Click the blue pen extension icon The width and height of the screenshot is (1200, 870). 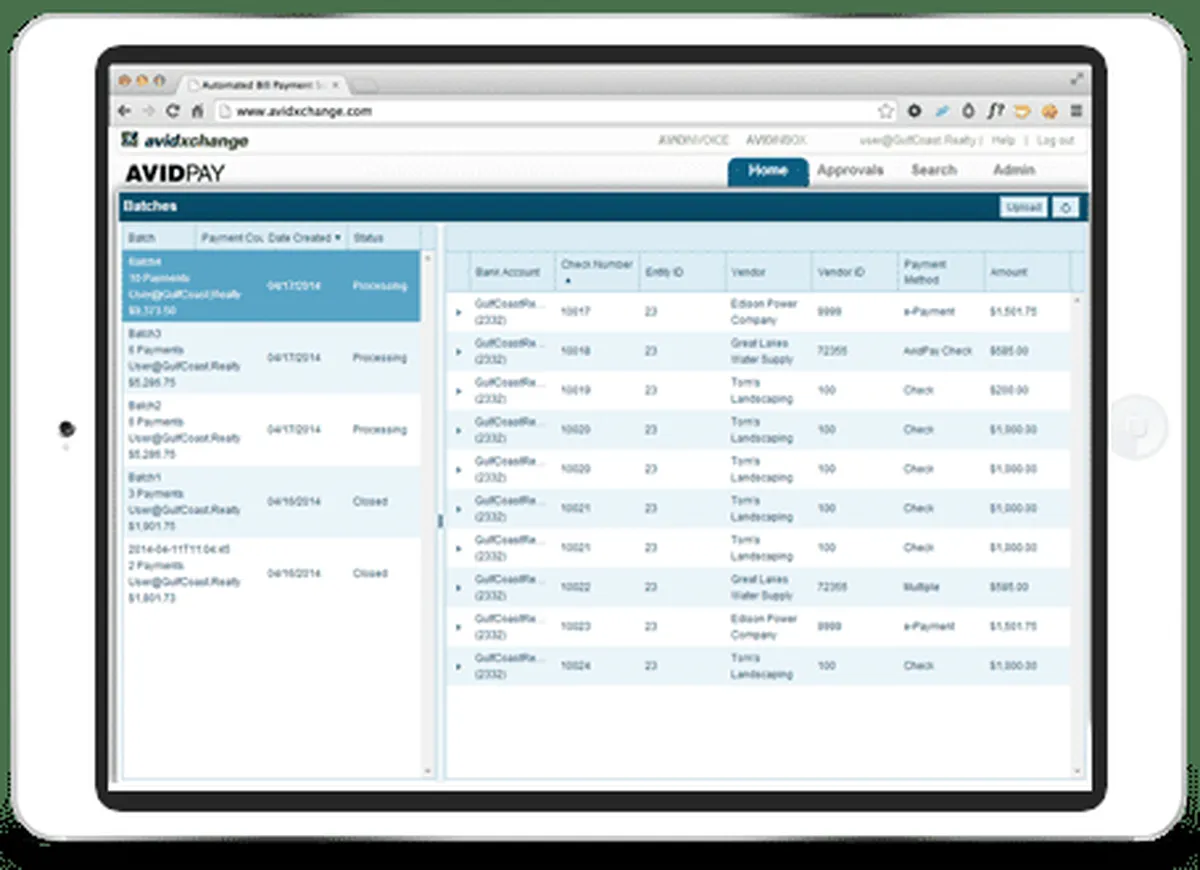[x=941, y=111]
